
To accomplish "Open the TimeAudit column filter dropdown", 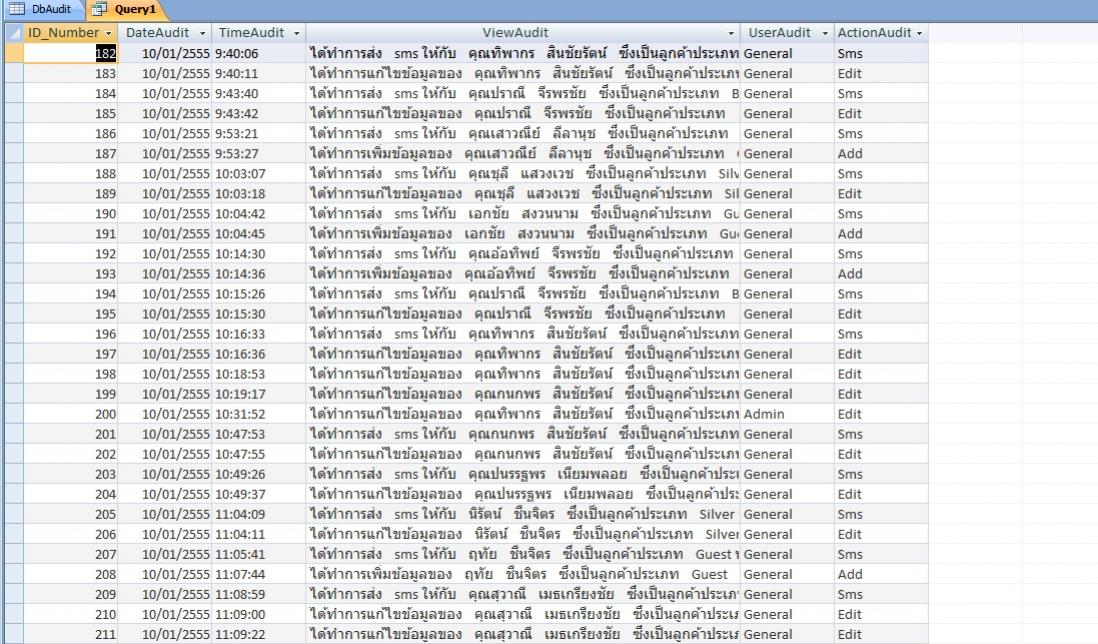I will pyautogui.click(x=296, y=33).
